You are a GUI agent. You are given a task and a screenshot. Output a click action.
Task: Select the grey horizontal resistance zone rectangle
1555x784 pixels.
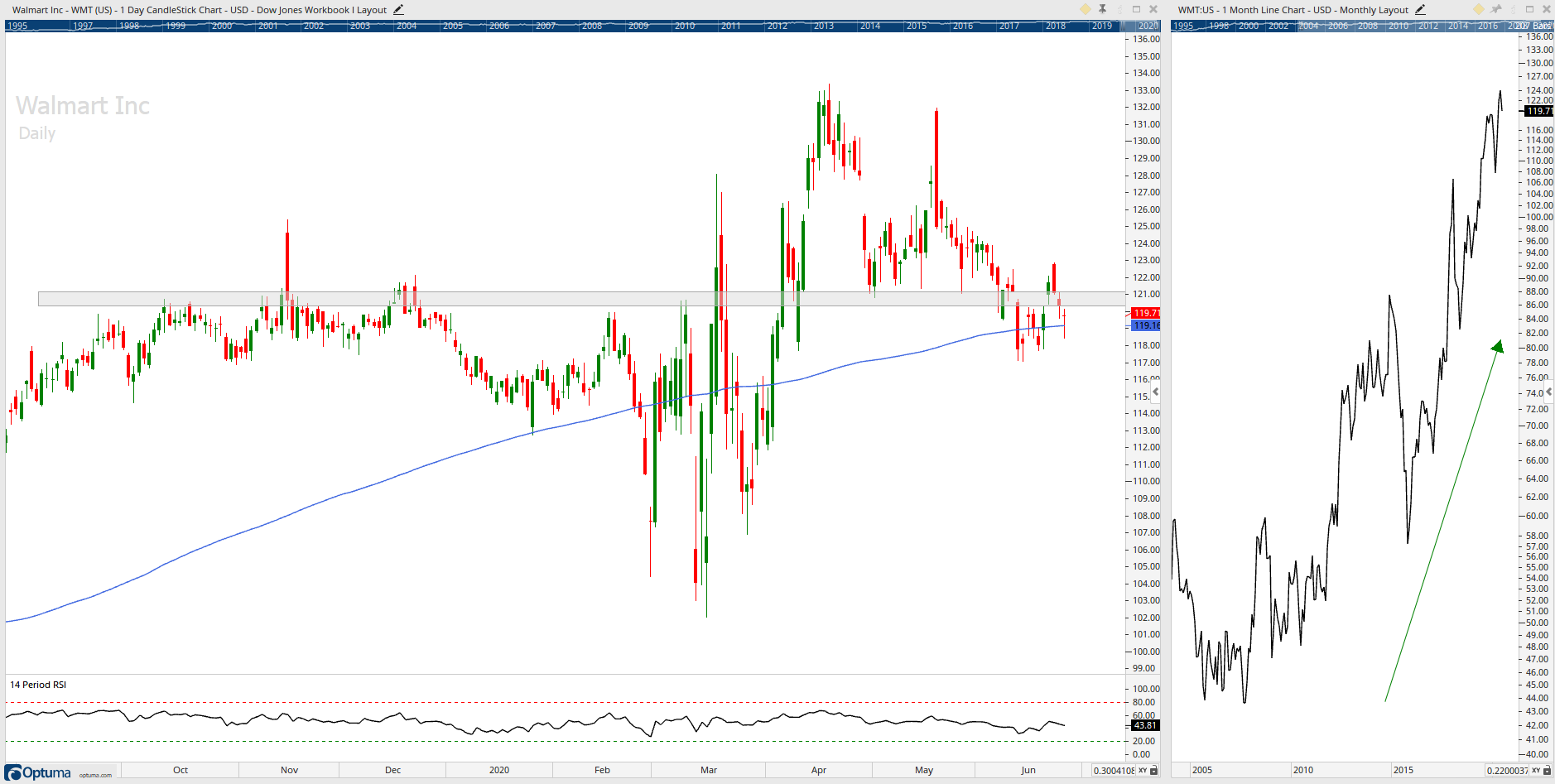click(582, 299)
